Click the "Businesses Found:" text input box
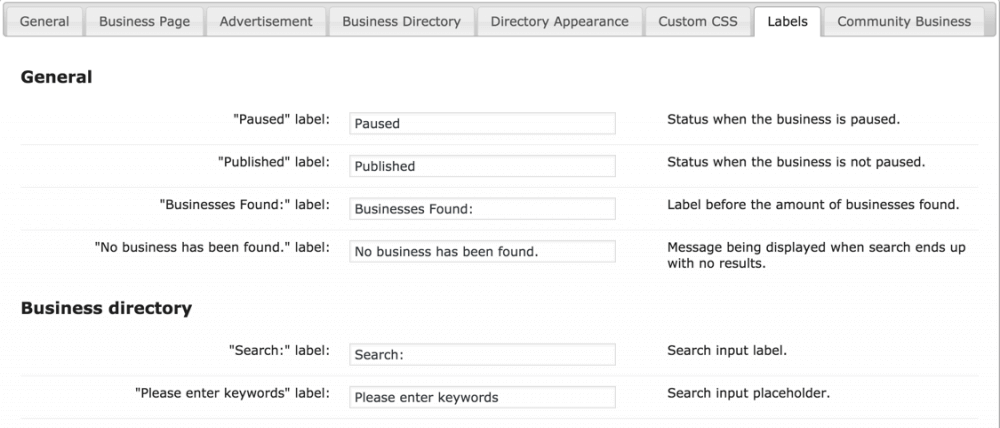The image size is (1000, 428). click(482, 209)
